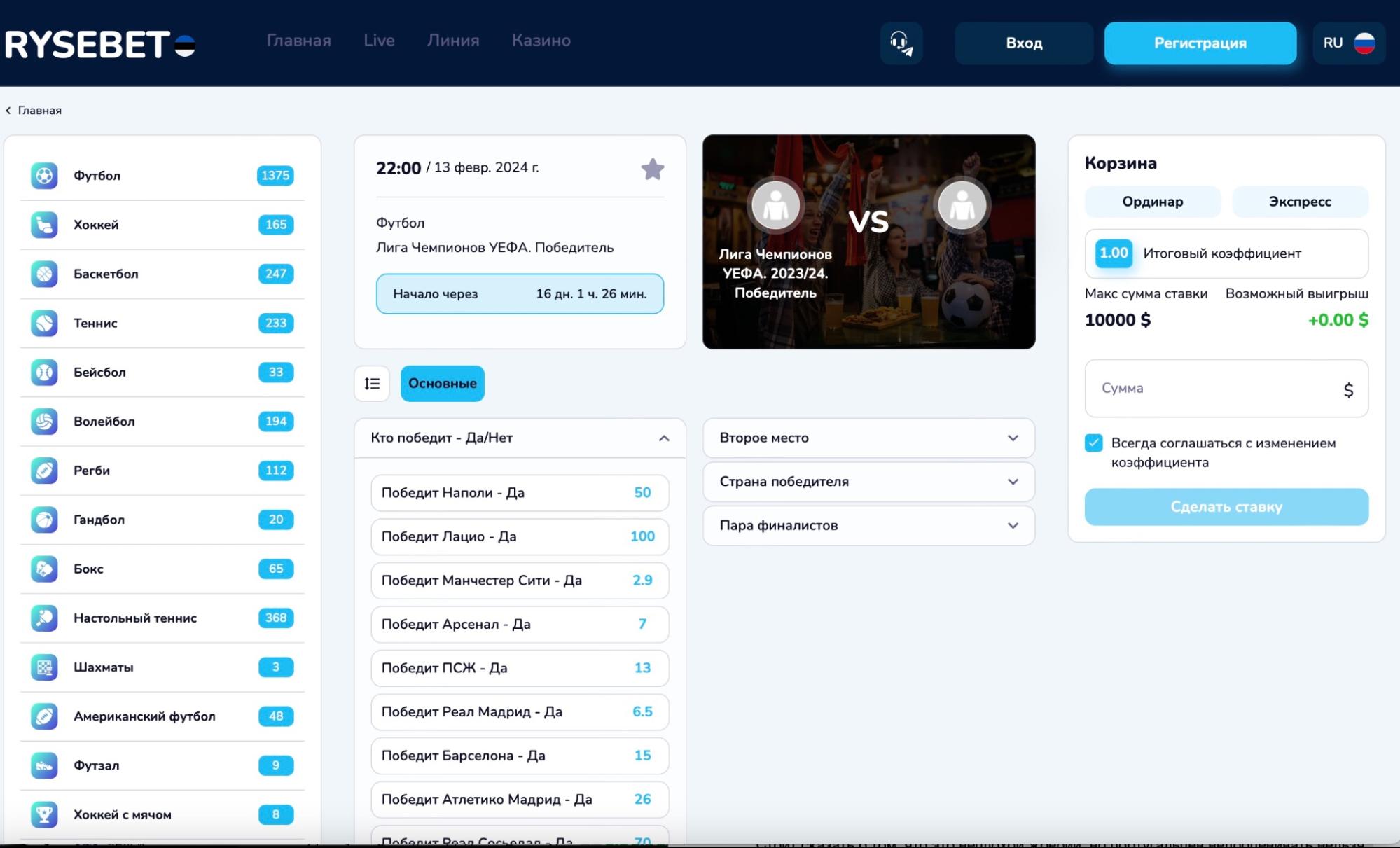Click the RYSEBET logo
The width and height of the screenshot is (1400, 848).
pos(100,44)
